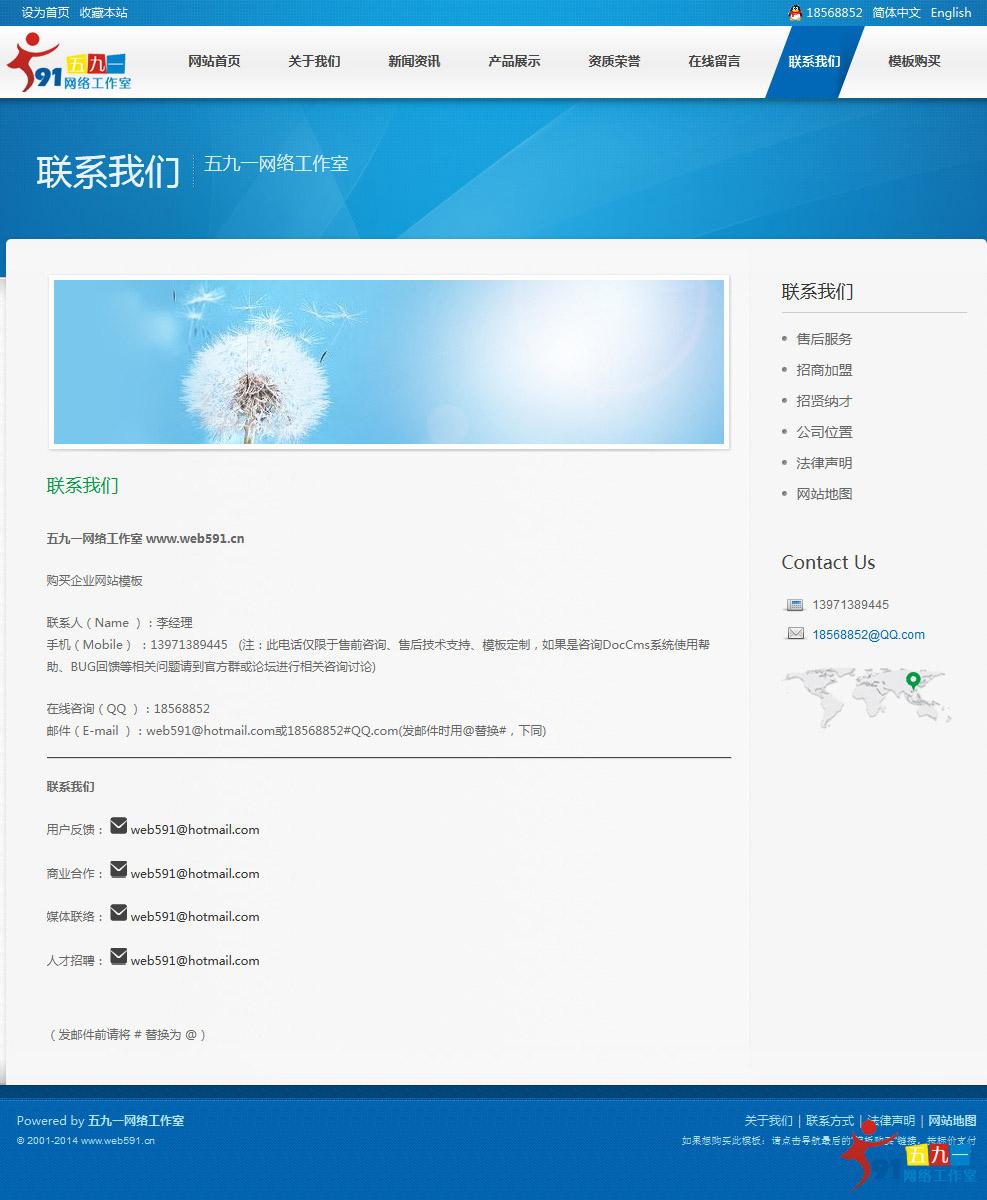Switch to the 新闻资讯 section
The width and height of the screenshot is (987, 1200).
pyautogui.click(x=413, y=62)
